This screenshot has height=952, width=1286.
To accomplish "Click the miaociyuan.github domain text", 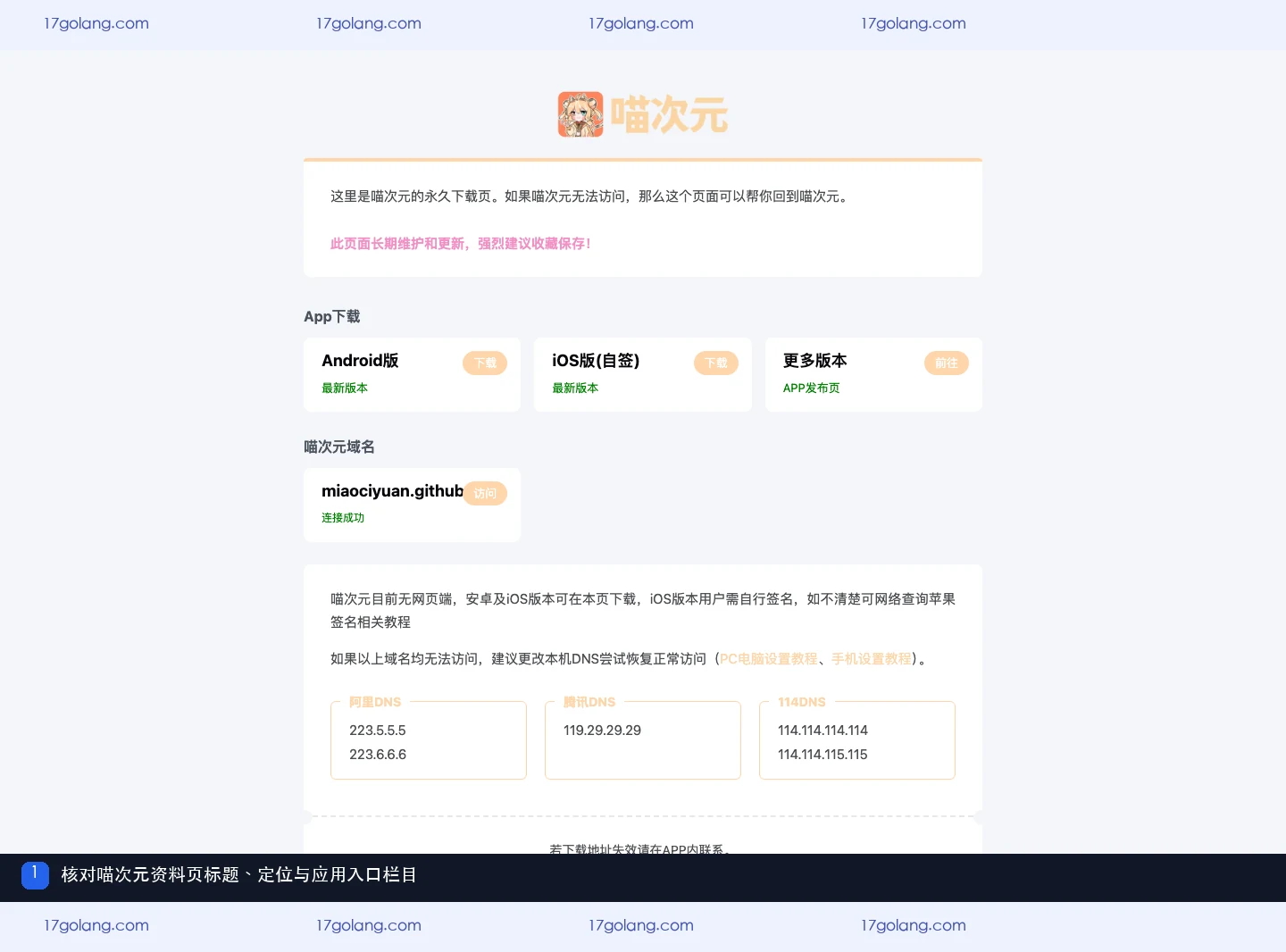I will pyautogui.click(x=392, y=491).
